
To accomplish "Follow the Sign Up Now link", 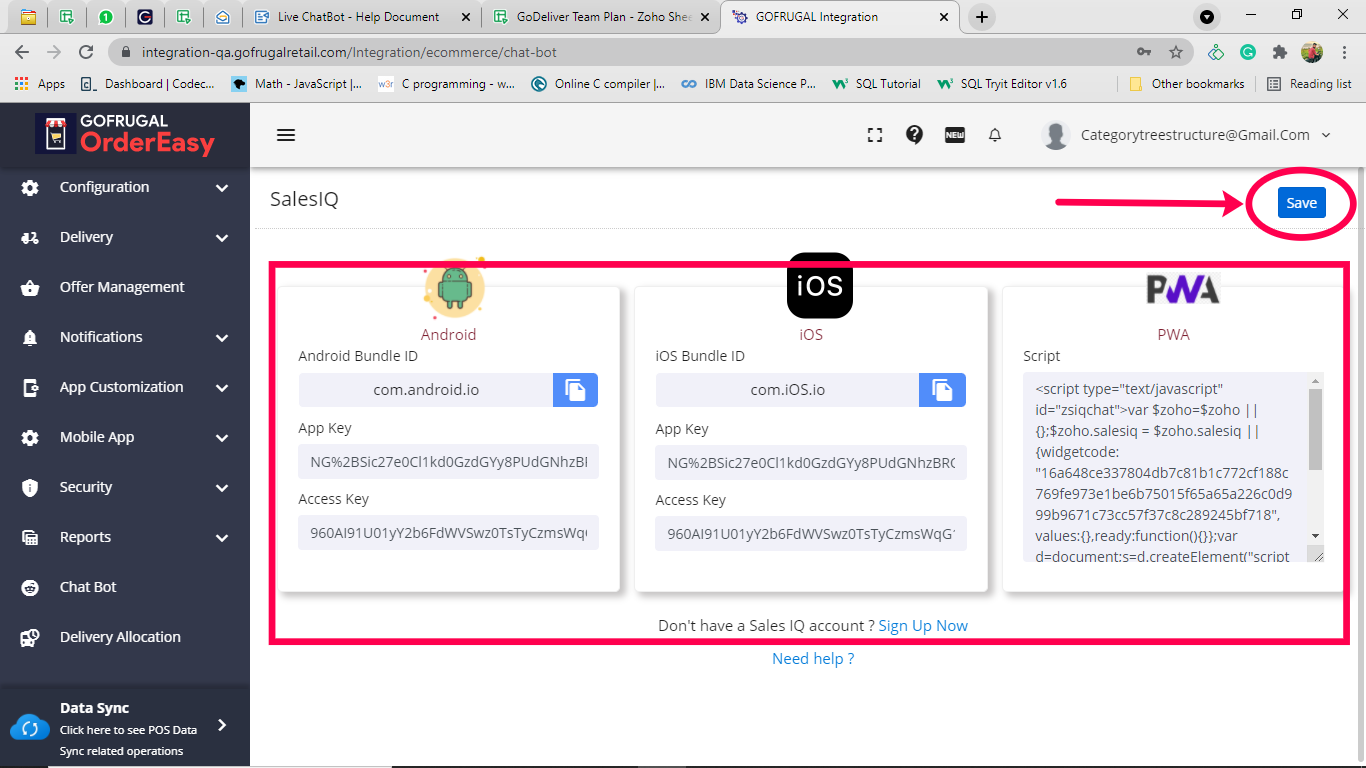I will tap(923, 626).
